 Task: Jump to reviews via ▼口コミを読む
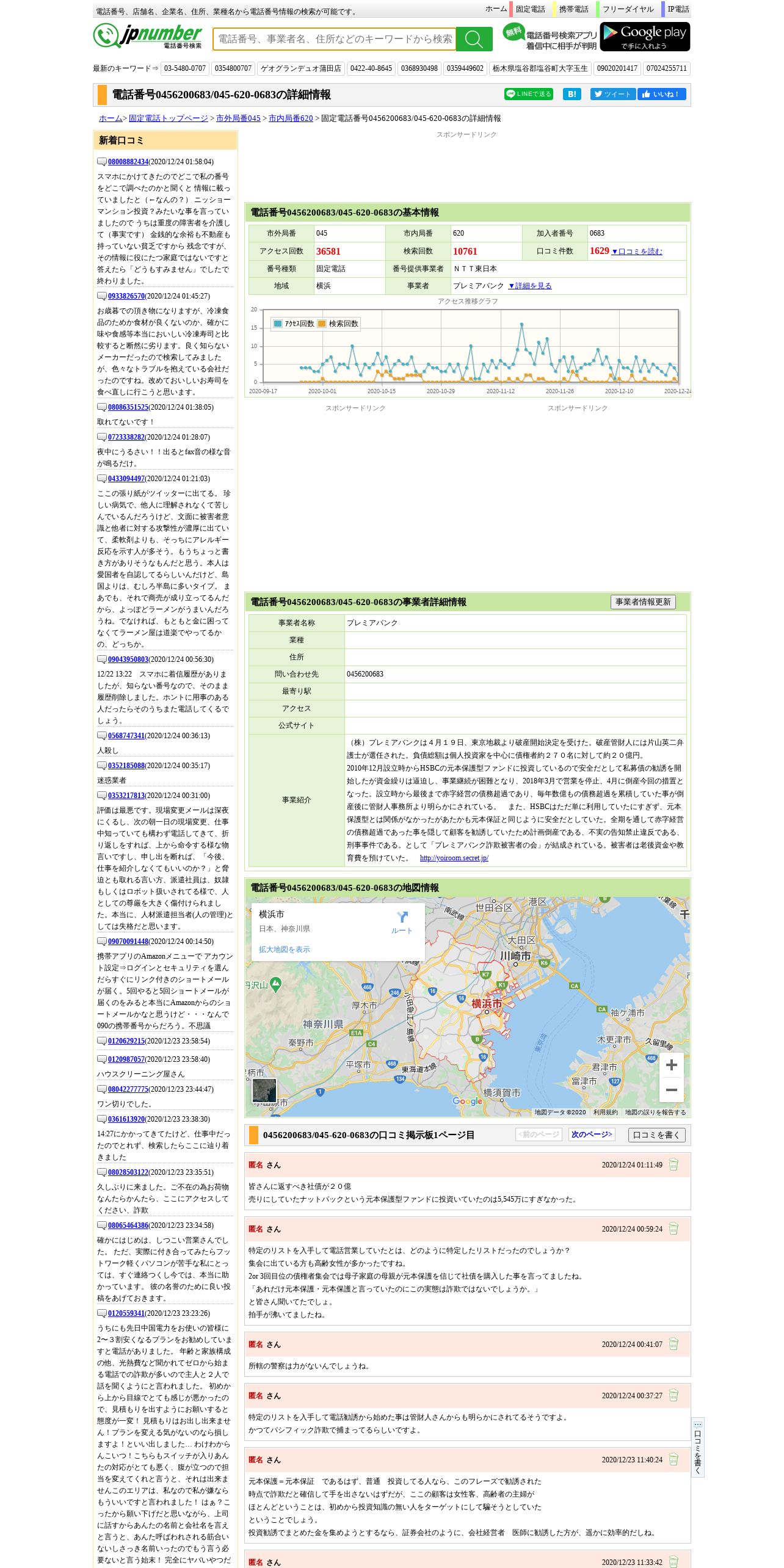pos(637,252)
